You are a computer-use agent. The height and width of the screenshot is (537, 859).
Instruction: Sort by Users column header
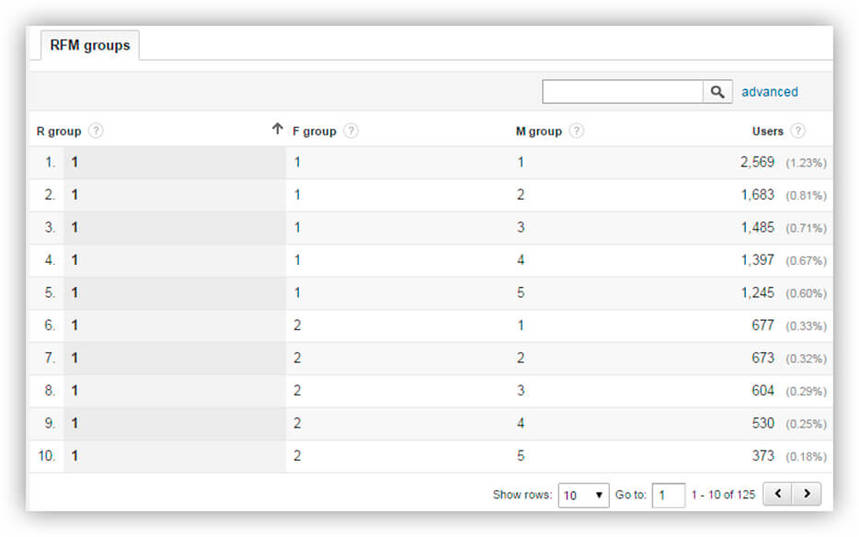768,131
